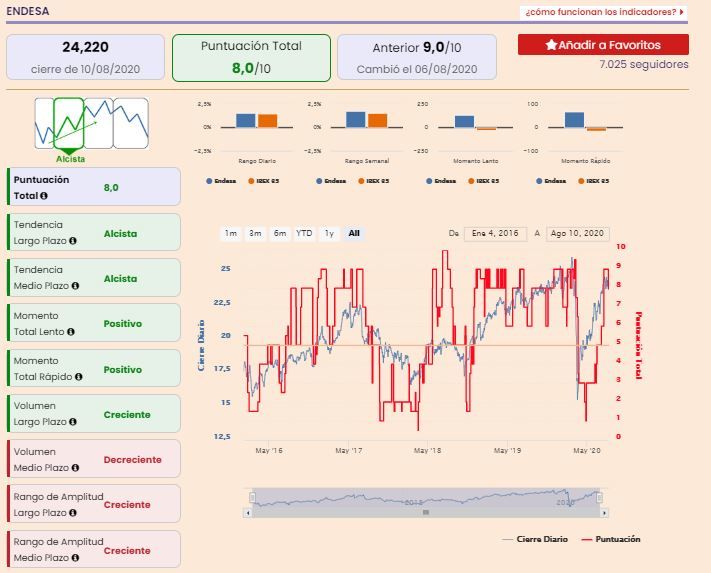The height and width of the screenshot is (573, 711).
Task: Click info icon for Momento Total Lento
Action: pyautogui.click(x=71, y=332)
